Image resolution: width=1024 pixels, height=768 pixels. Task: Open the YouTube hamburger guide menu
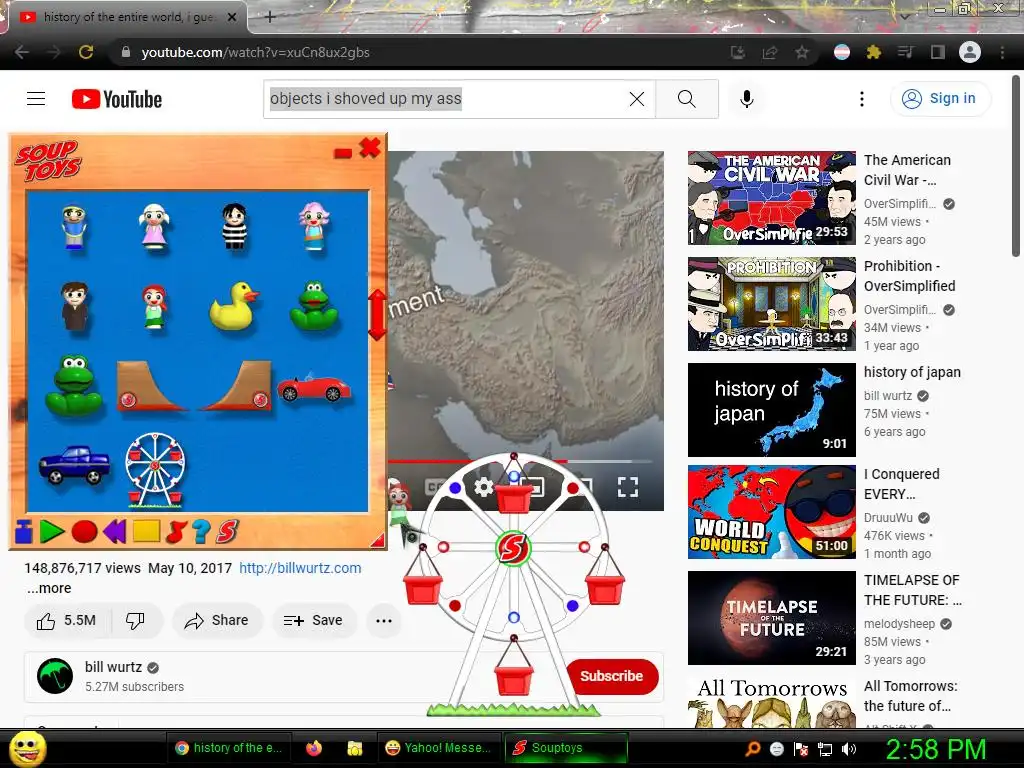point(36,99)
